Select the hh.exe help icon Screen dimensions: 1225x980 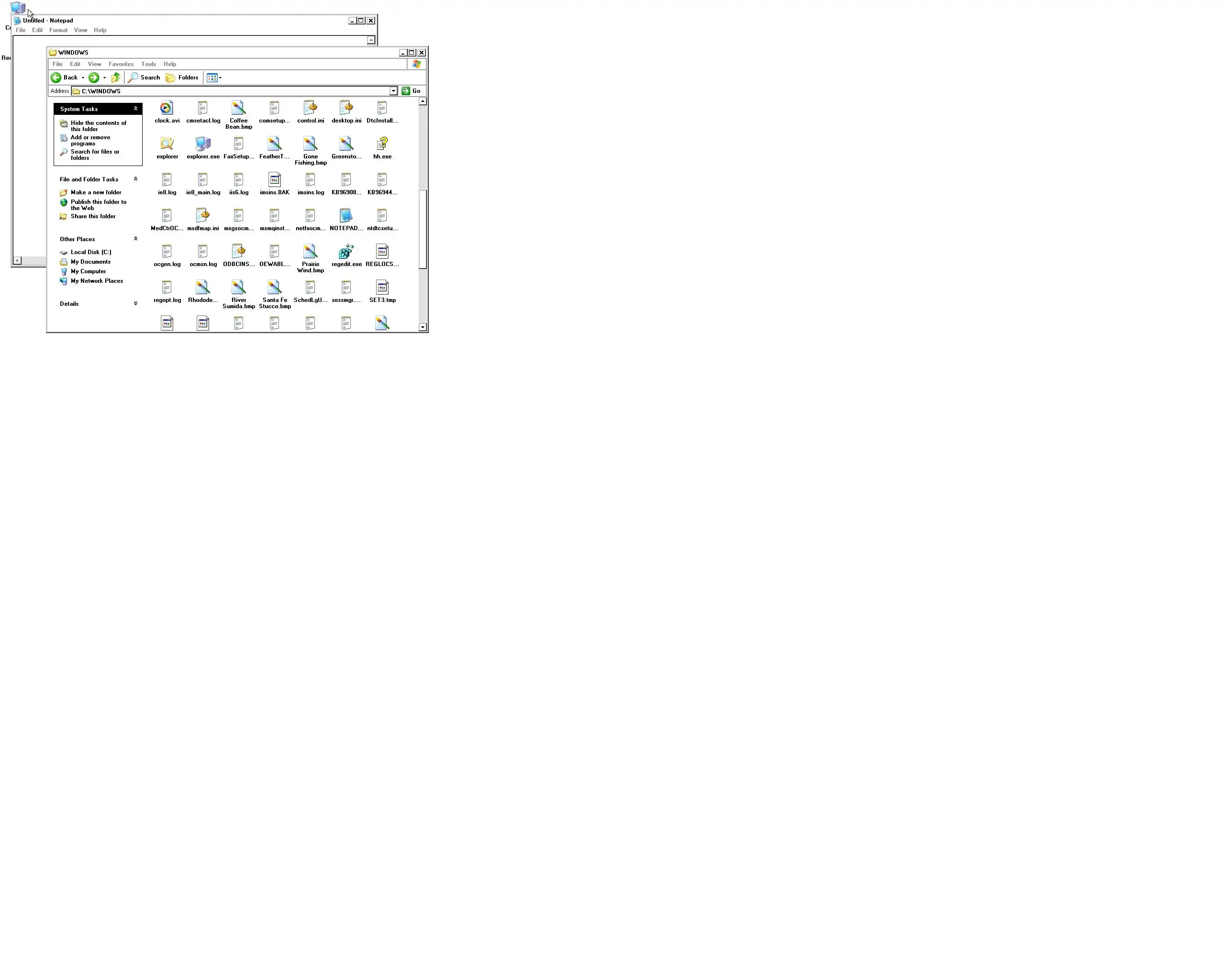pos(382,144)
